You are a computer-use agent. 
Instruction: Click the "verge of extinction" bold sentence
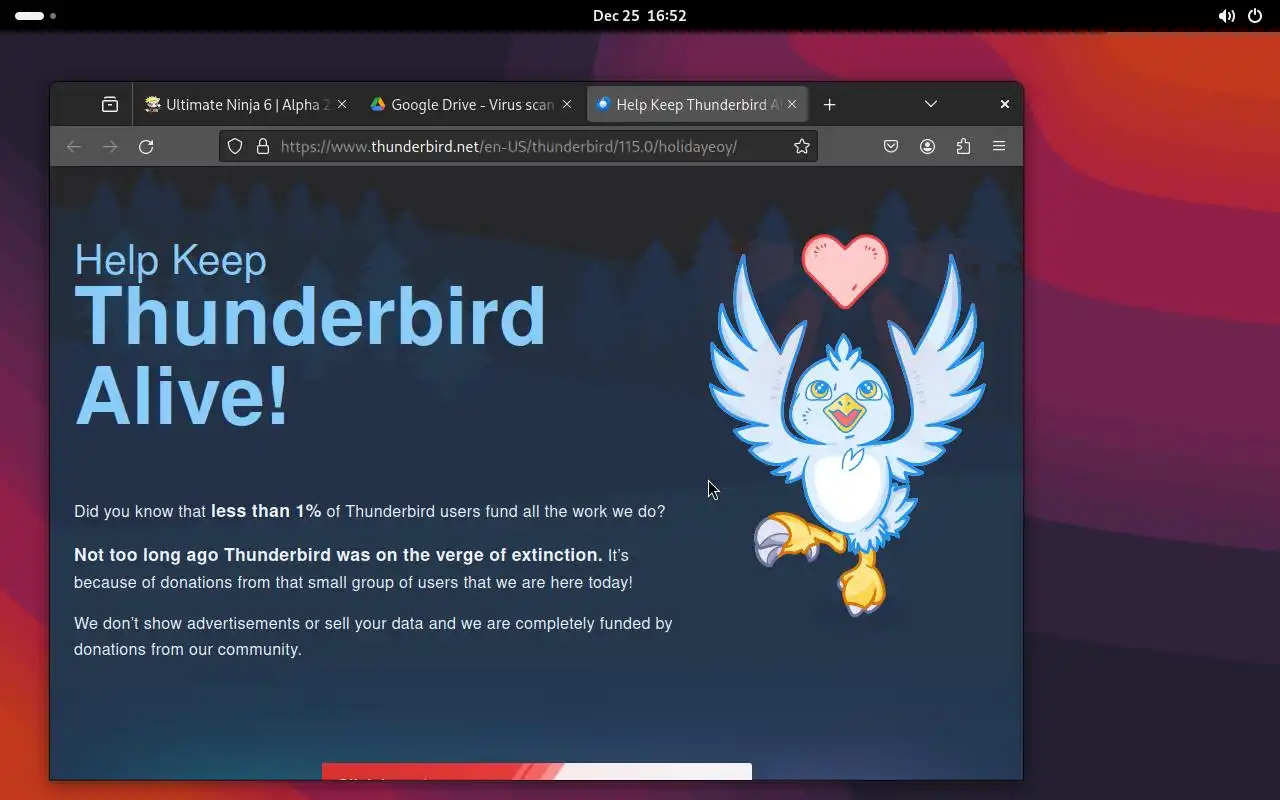tap(338, 555)
